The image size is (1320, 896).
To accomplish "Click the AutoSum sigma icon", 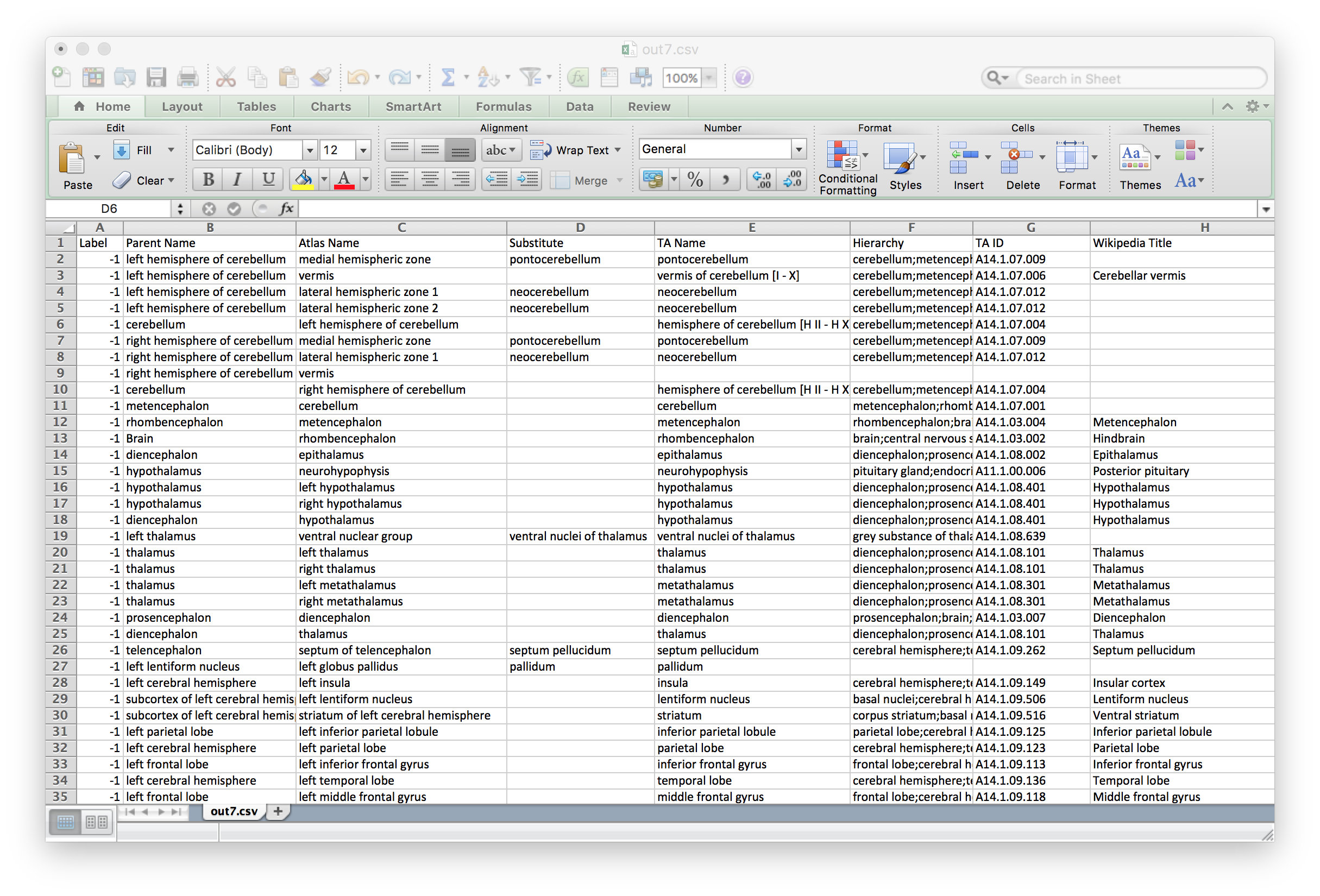I will pyautogui.click(x=448, y=78).
